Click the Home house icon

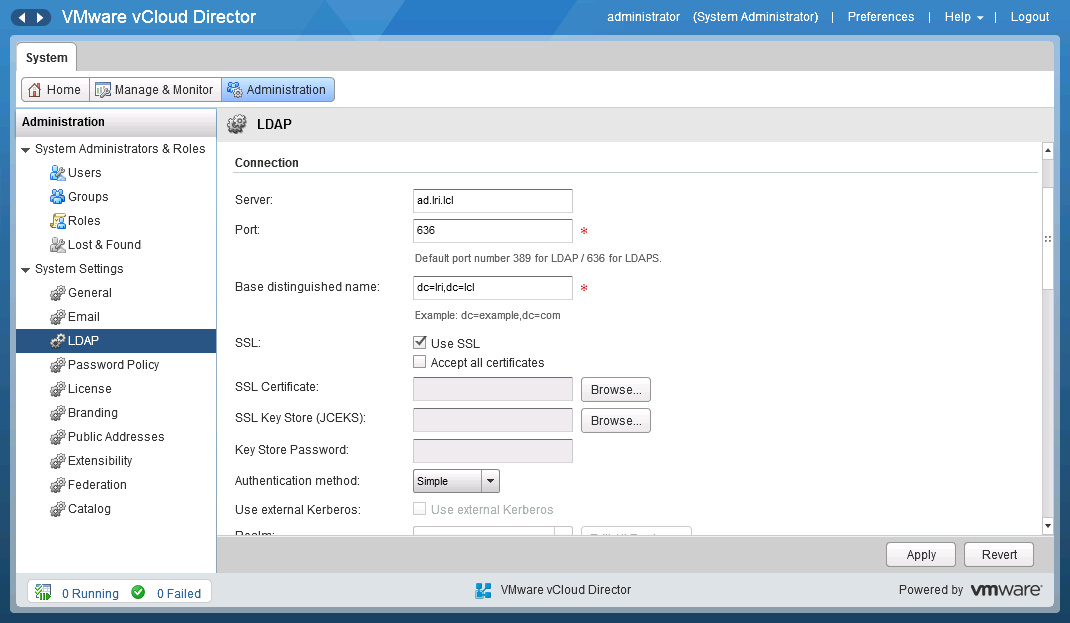click(35, 89)
